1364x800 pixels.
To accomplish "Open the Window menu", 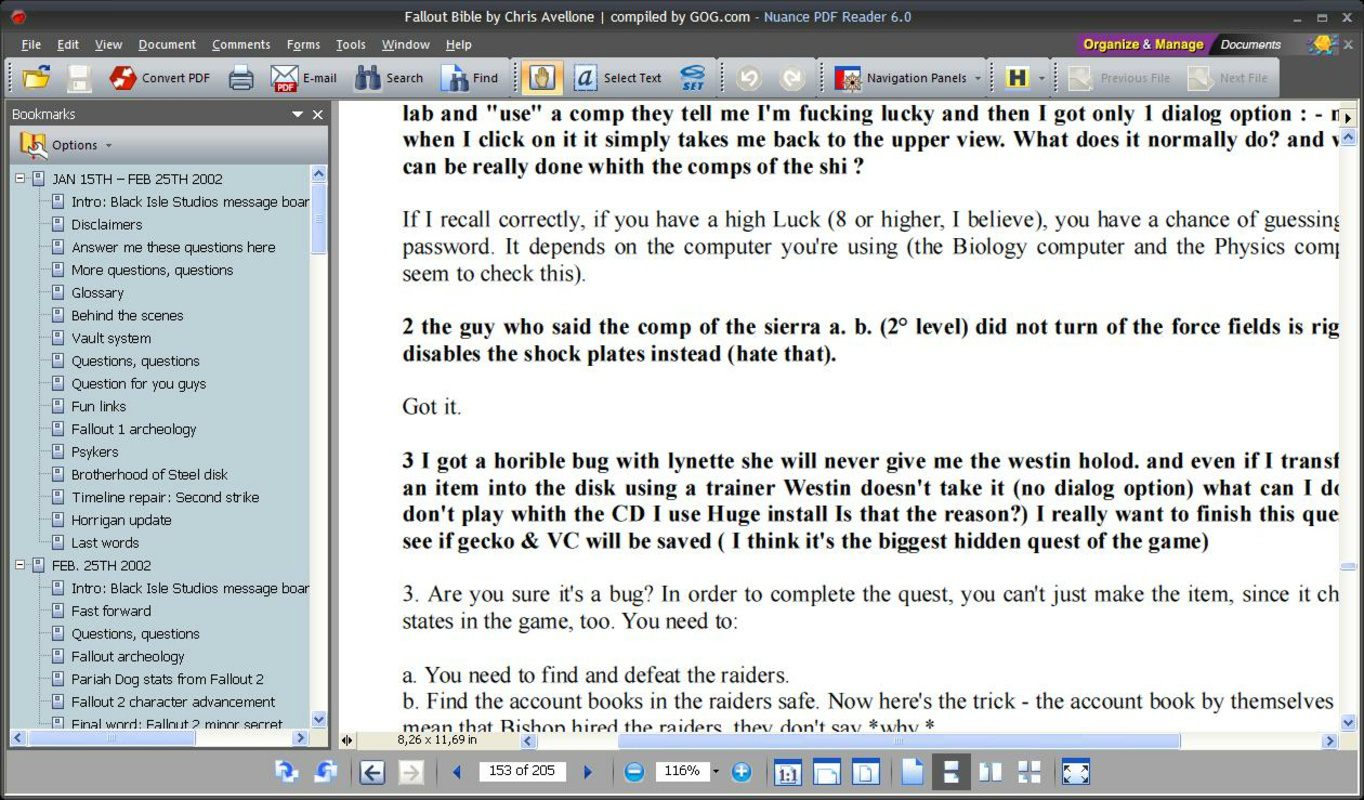I will (x=405, y=44).
